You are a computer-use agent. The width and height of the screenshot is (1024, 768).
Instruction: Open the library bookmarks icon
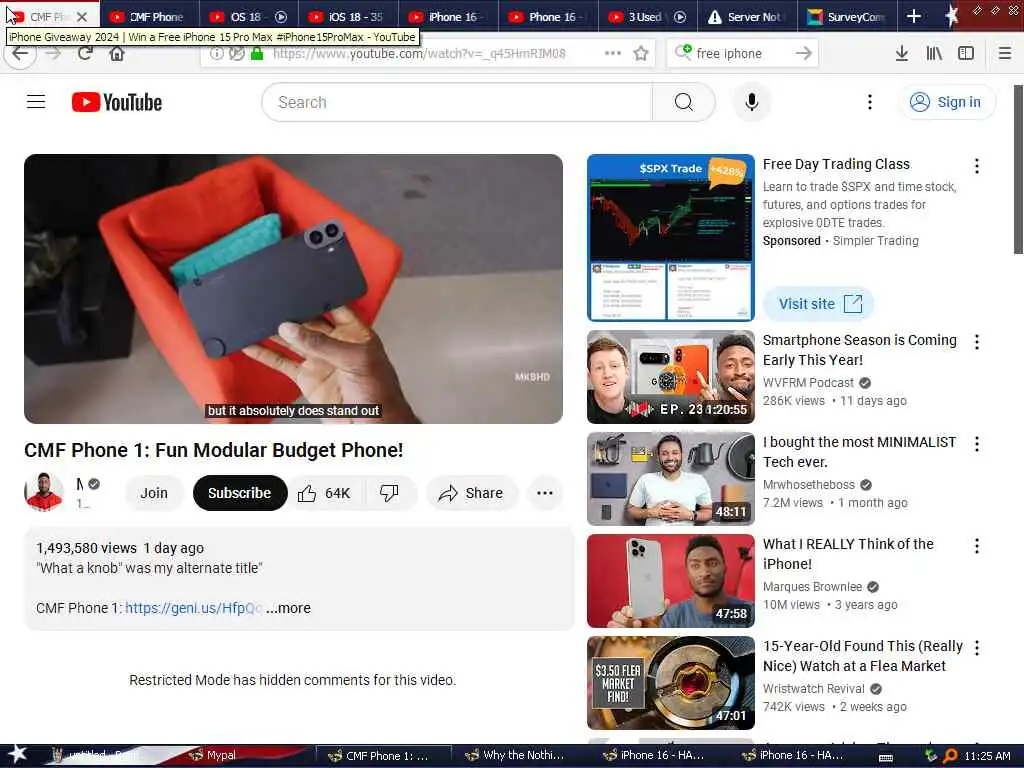[934, 53]
